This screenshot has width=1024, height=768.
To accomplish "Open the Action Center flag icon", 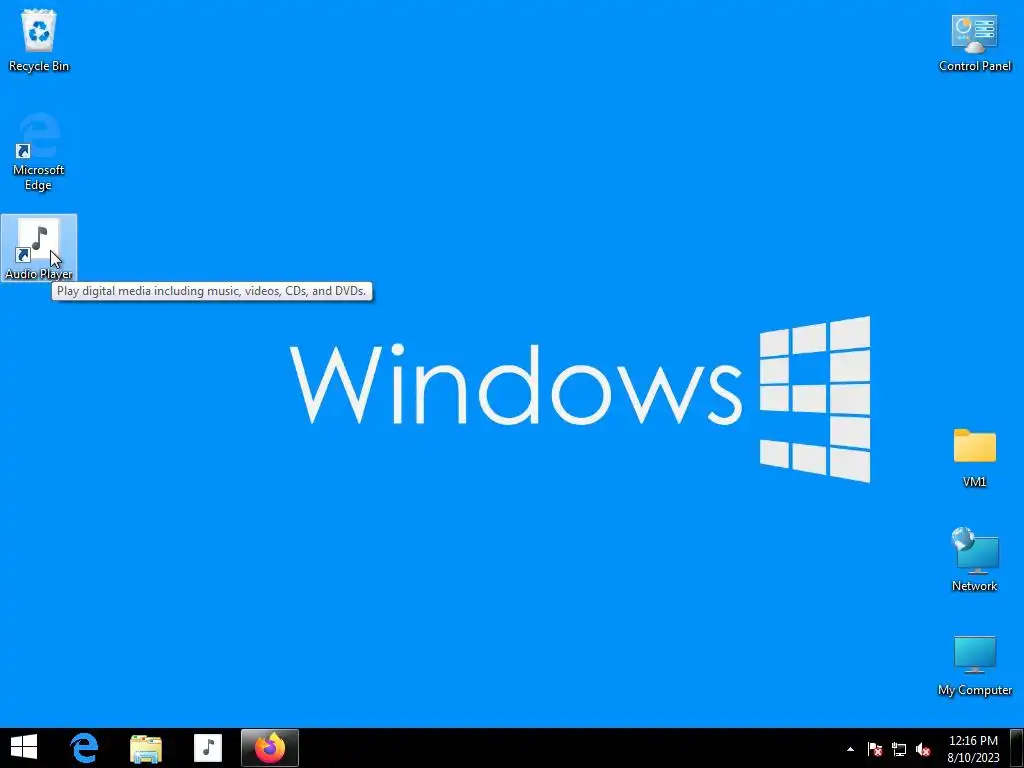I will (x=874, y=749).
